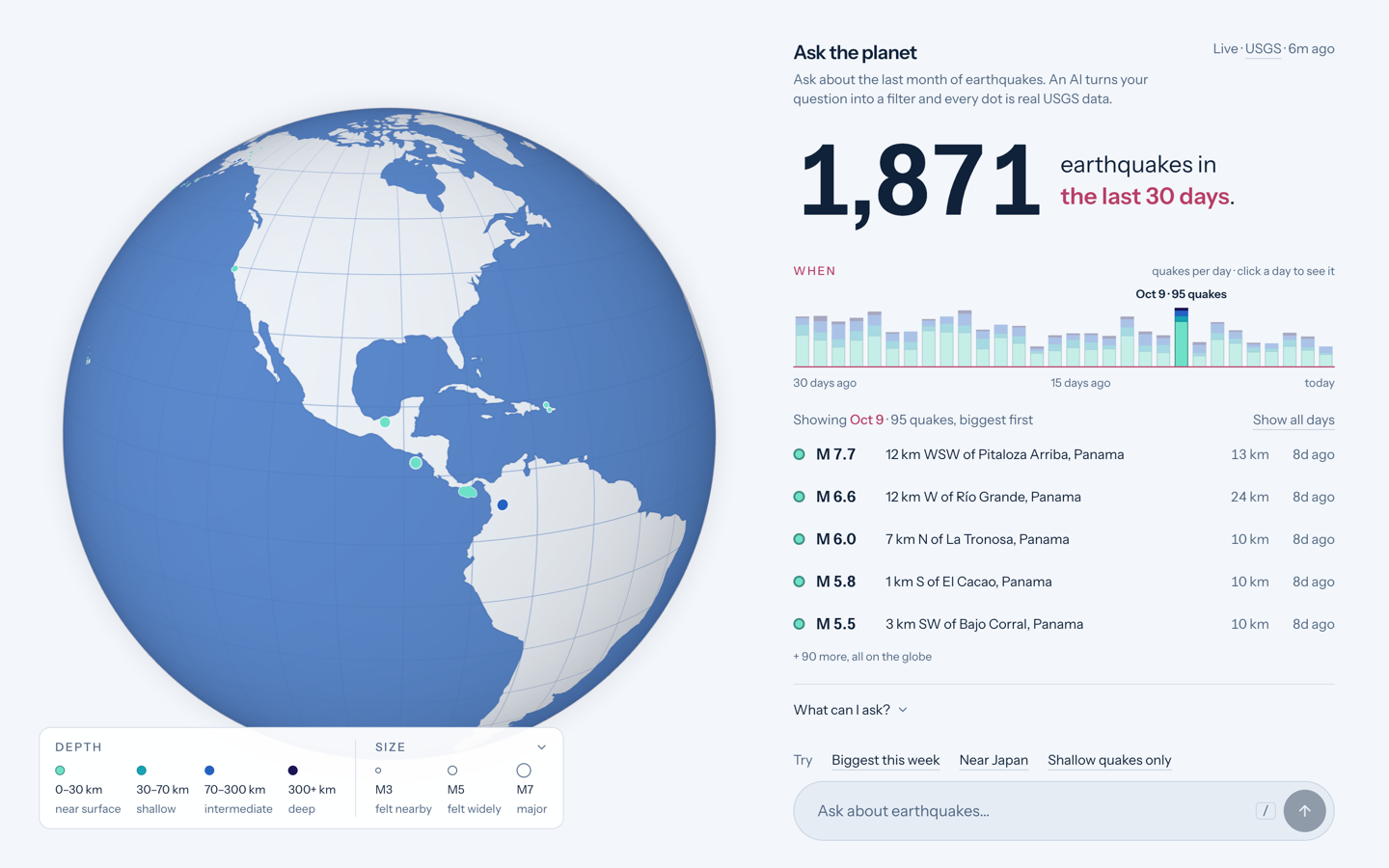Select the rightmost "today" bar of the quakes chart

click(1325, 357)
